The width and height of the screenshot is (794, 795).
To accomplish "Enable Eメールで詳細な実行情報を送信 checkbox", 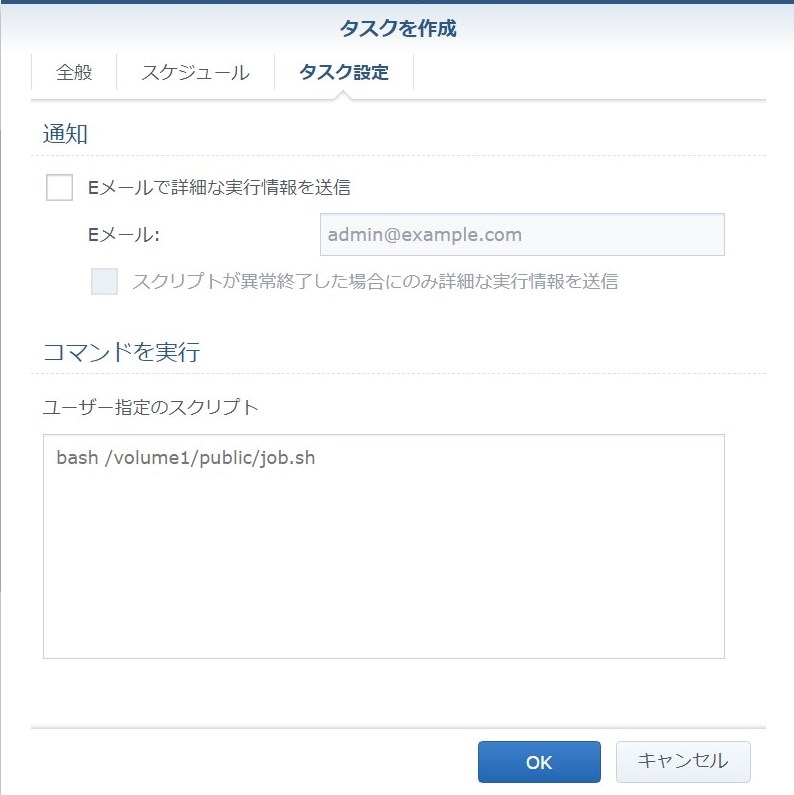I will [60, 187].
